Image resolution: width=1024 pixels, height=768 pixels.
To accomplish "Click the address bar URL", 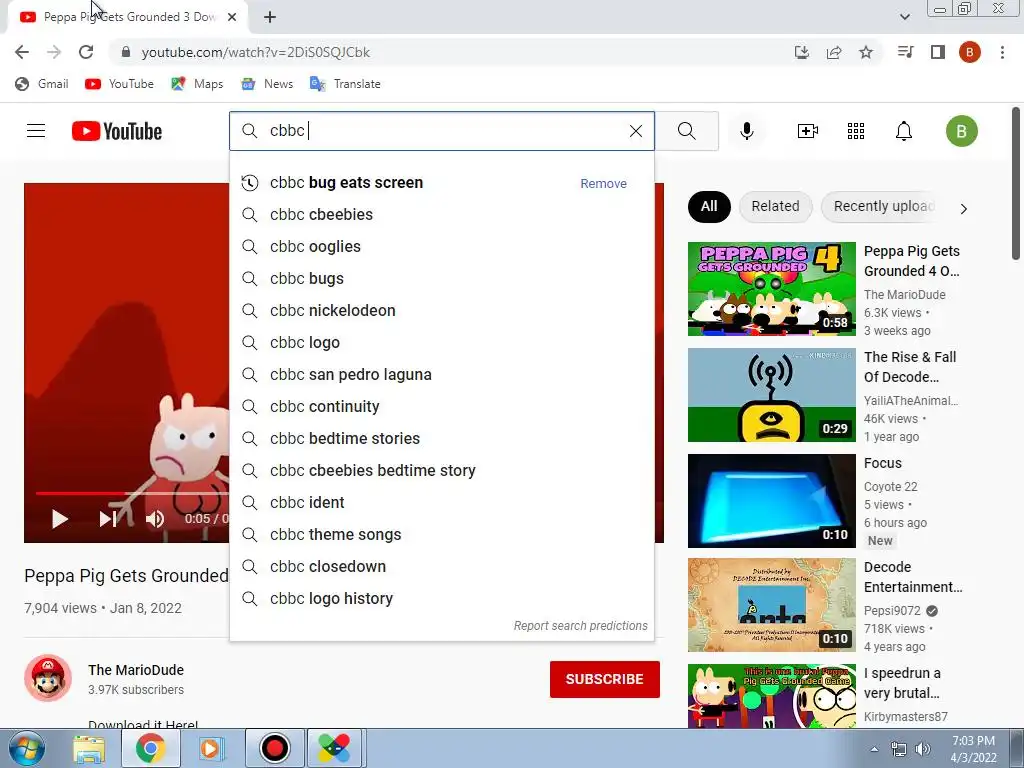I will coord(255,52).
